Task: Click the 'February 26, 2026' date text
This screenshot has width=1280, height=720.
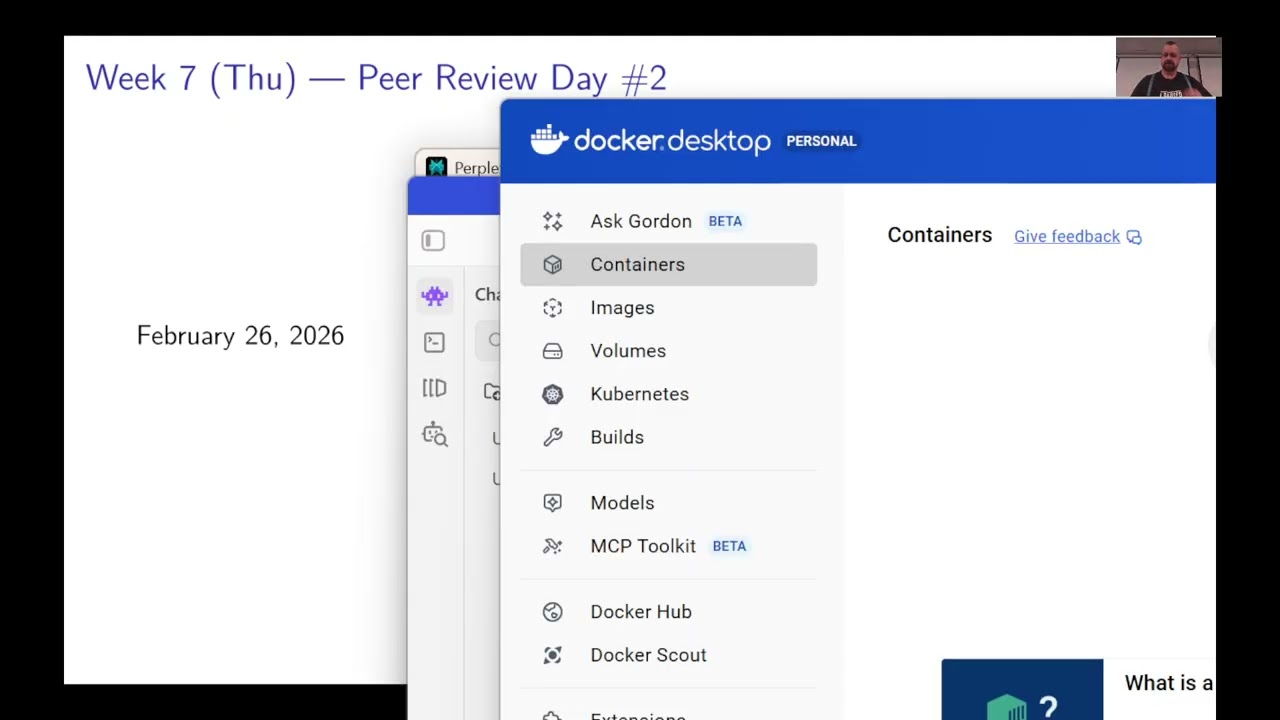Action: point(240,336)
